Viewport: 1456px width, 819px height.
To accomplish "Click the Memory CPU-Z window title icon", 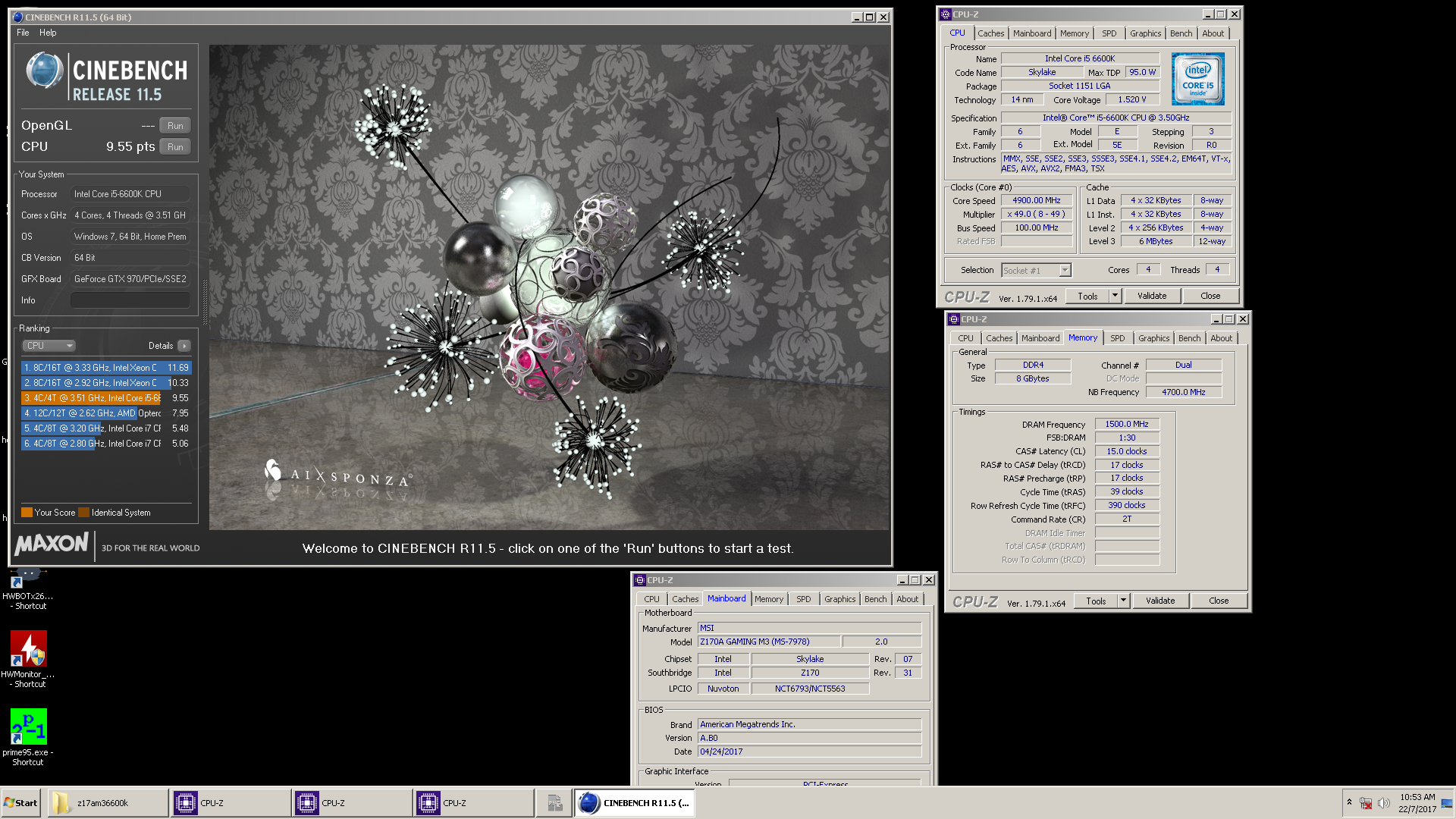I will 954,319.
